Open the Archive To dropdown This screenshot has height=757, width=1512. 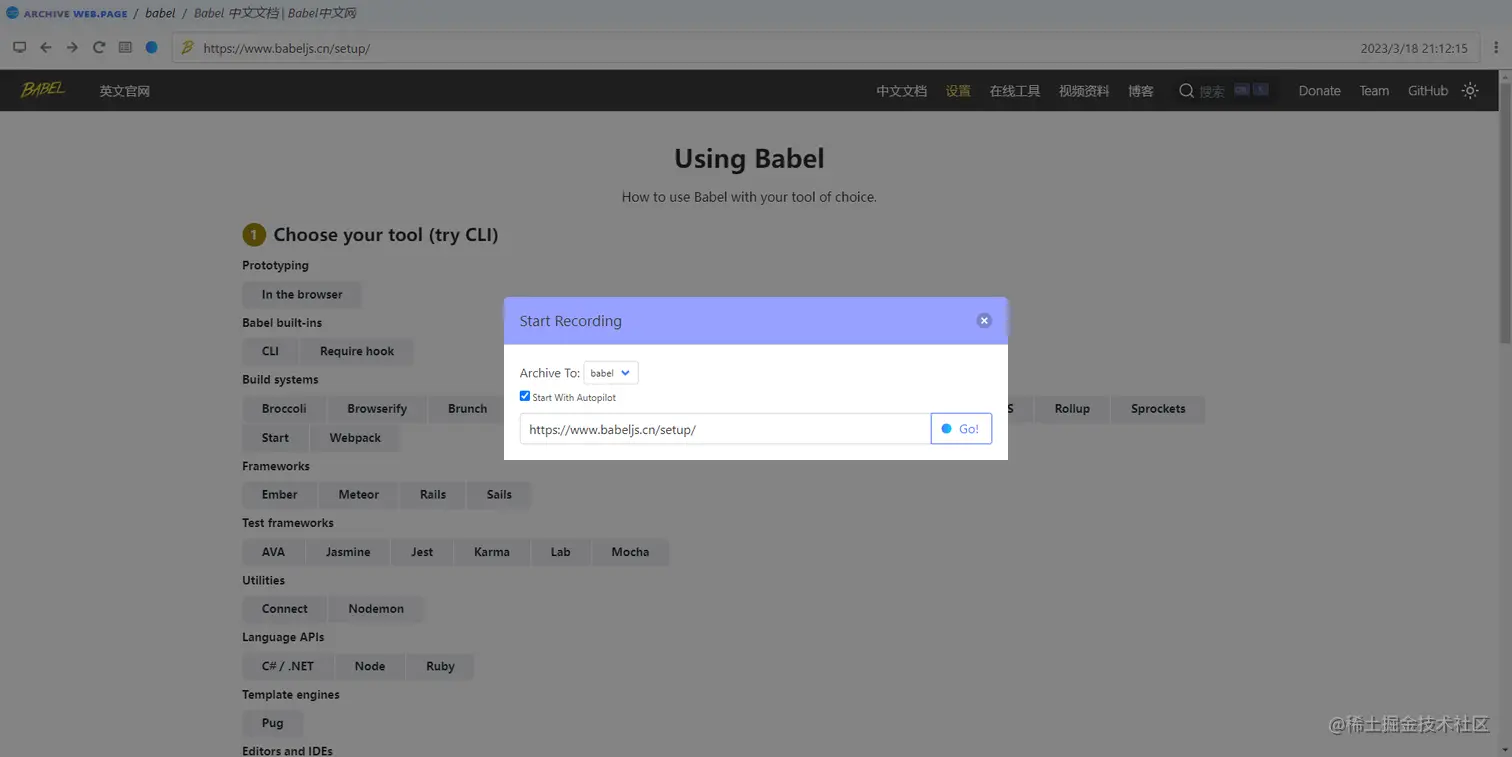610,373
